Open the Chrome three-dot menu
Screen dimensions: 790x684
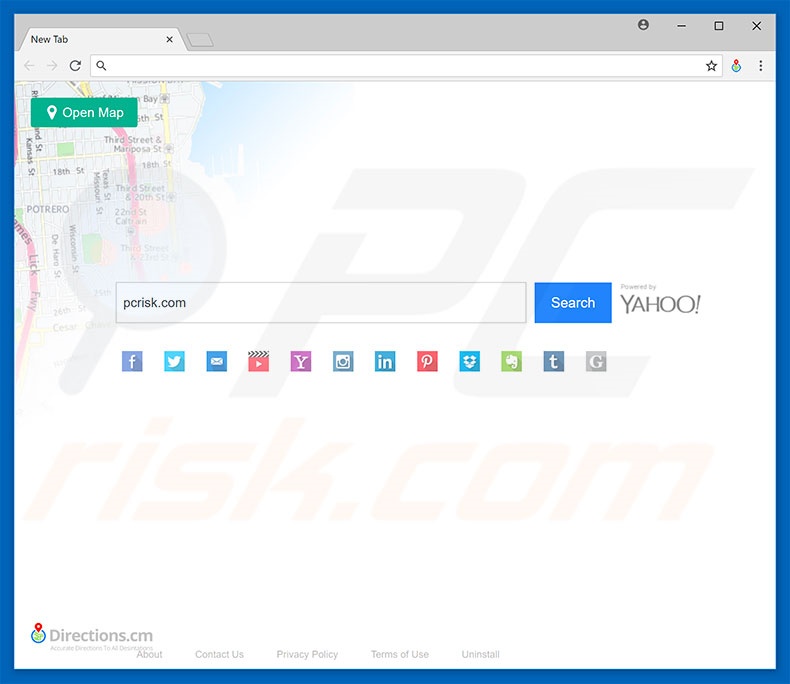(761, 66)
